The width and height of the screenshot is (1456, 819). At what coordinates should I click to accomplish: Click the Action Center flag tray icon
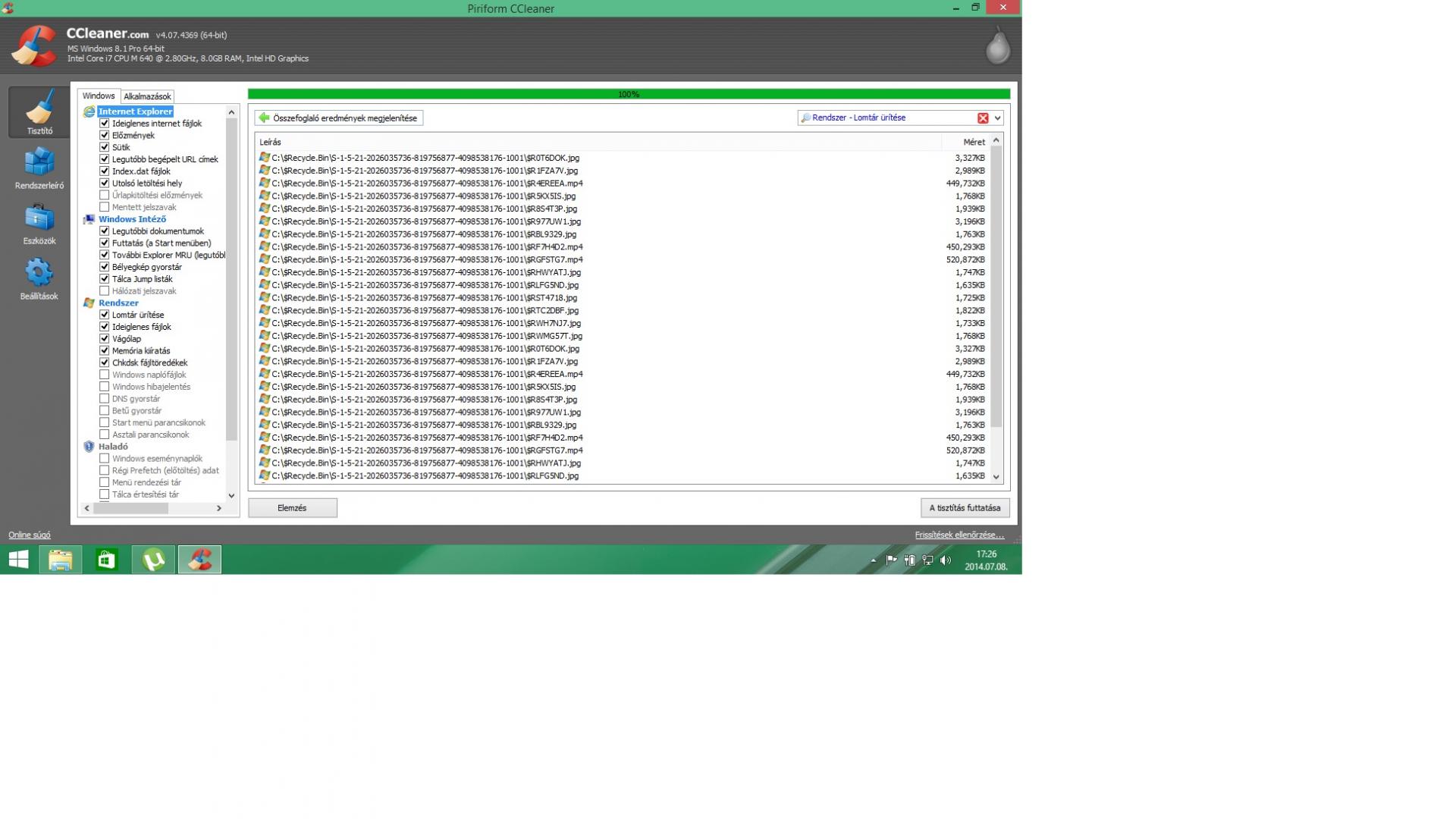point(891,560)
